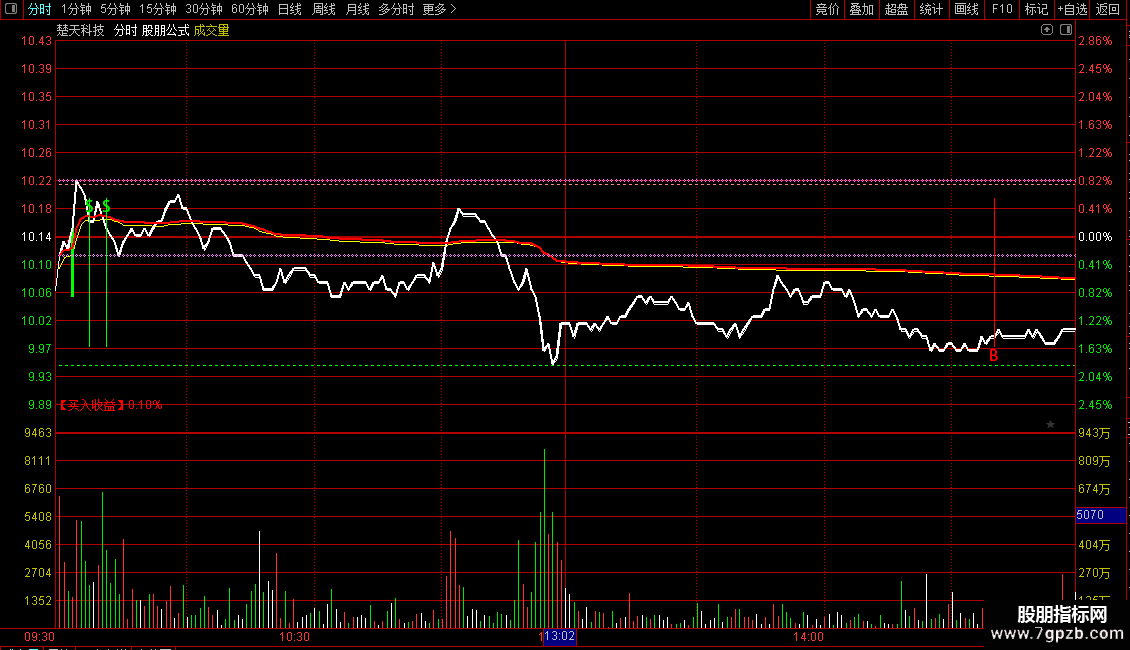The height and width of the screenshot is (650, 1130).
Task: Click the 竞价 auction button
Action: click(x=827, y=9)
